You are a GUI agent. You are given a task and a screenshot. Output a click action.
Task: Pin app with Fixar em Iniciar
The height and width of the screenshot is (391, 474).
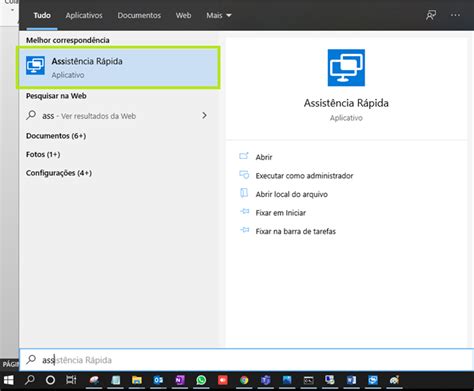tap(280, 213)
